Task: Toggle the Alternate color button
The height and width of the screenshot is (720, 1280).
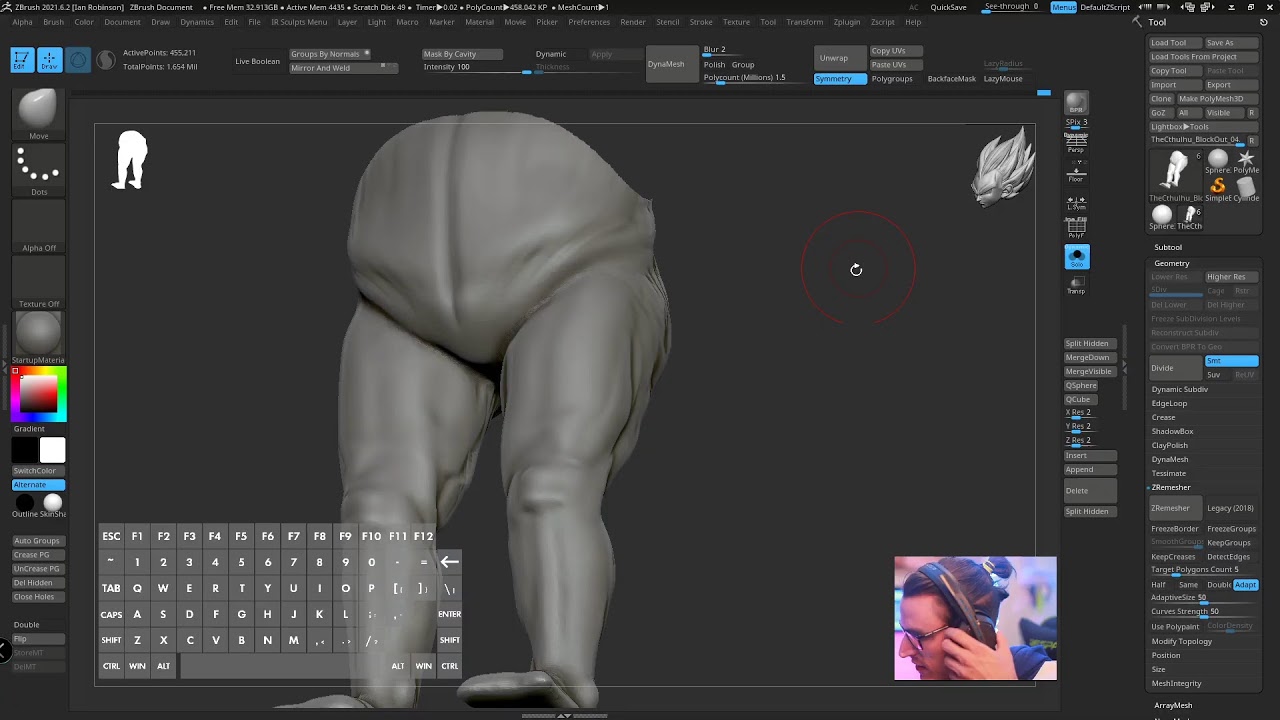Action: [38, 485]
